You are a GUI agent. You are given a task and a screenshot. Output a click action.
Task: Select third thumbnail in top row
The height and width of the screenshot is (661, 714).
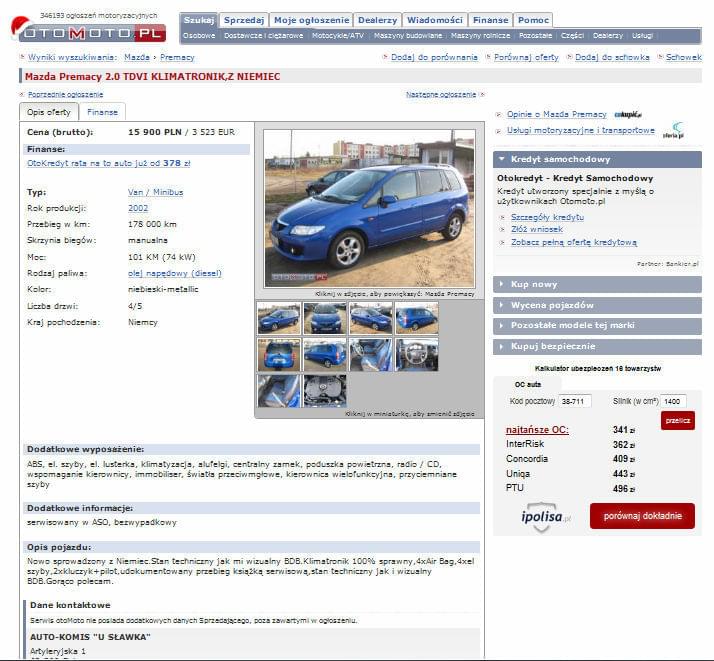click(x=371, y=318)
